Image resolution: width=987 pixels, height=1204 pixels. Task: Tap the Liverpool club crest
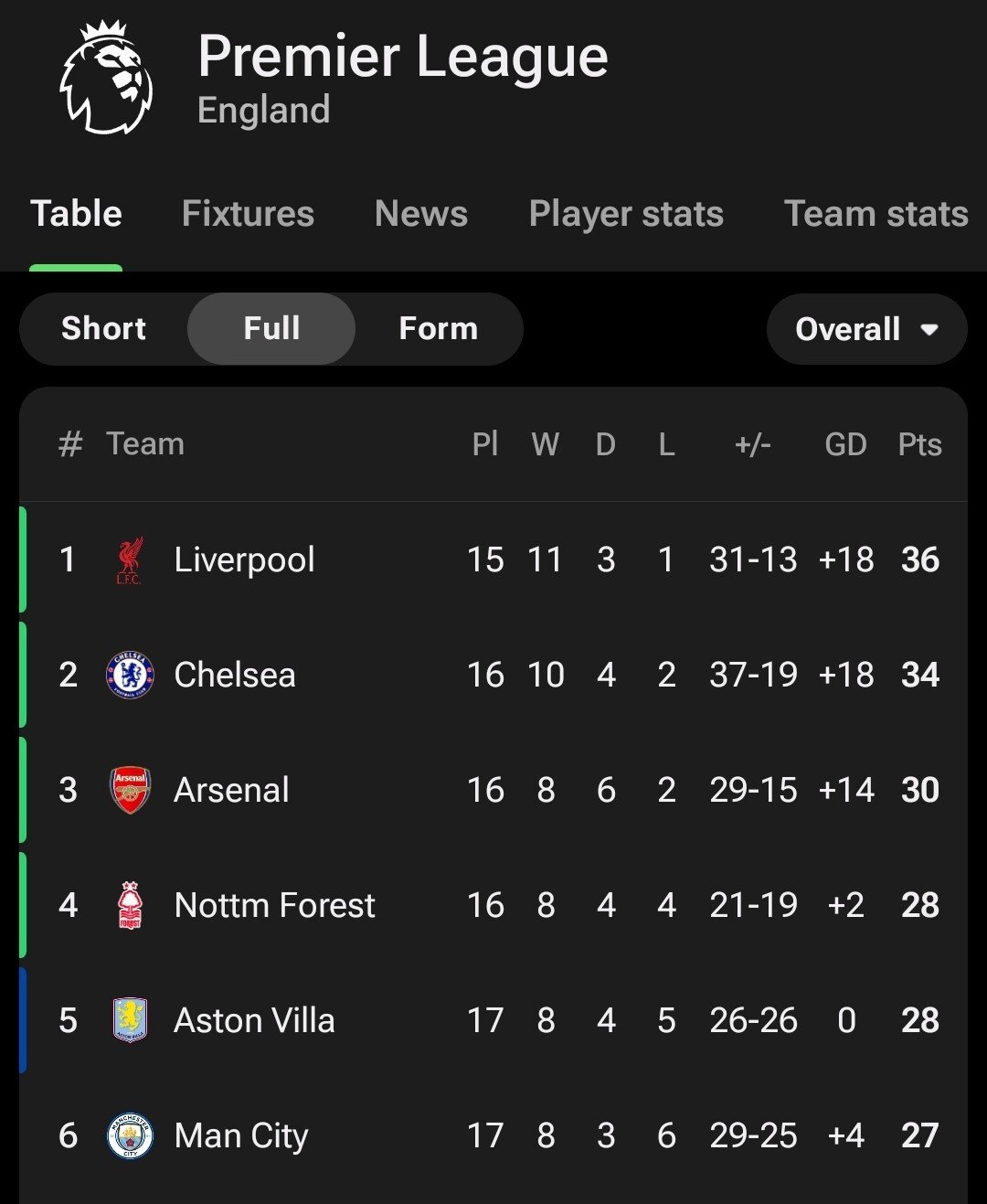pyautogui.click(x=130, y=560)
